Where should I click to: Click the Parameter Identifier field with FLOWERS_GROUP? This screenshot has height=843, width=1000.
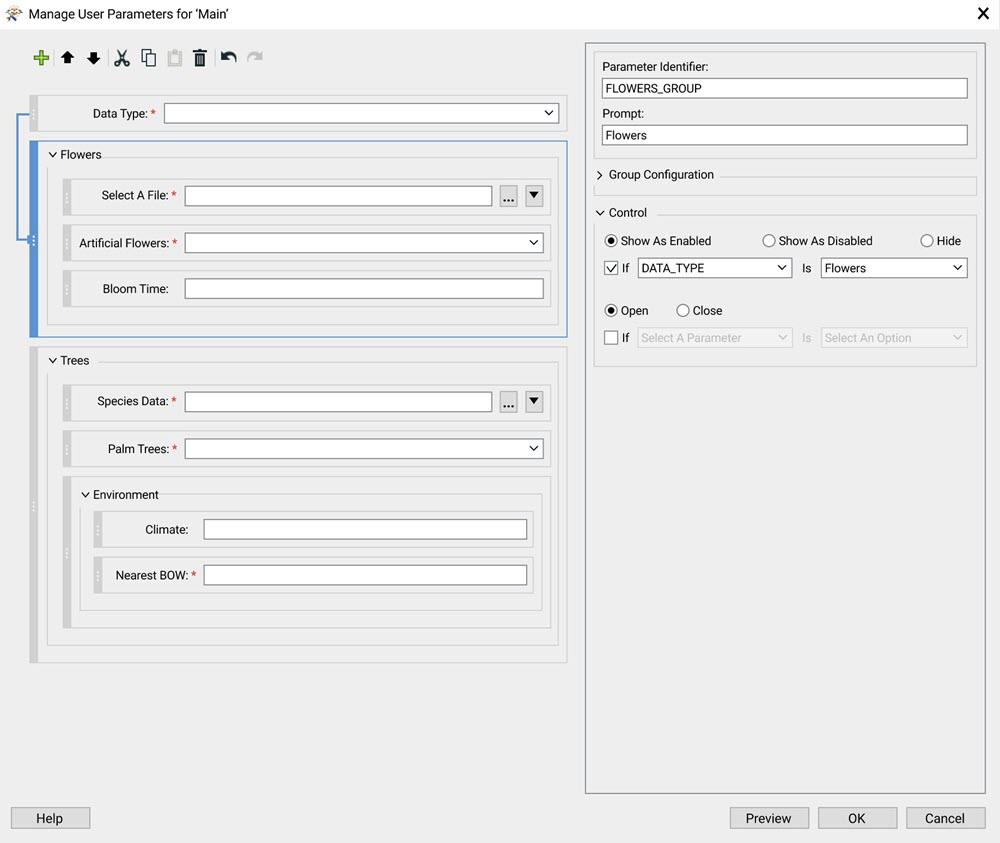pos(784,89)
